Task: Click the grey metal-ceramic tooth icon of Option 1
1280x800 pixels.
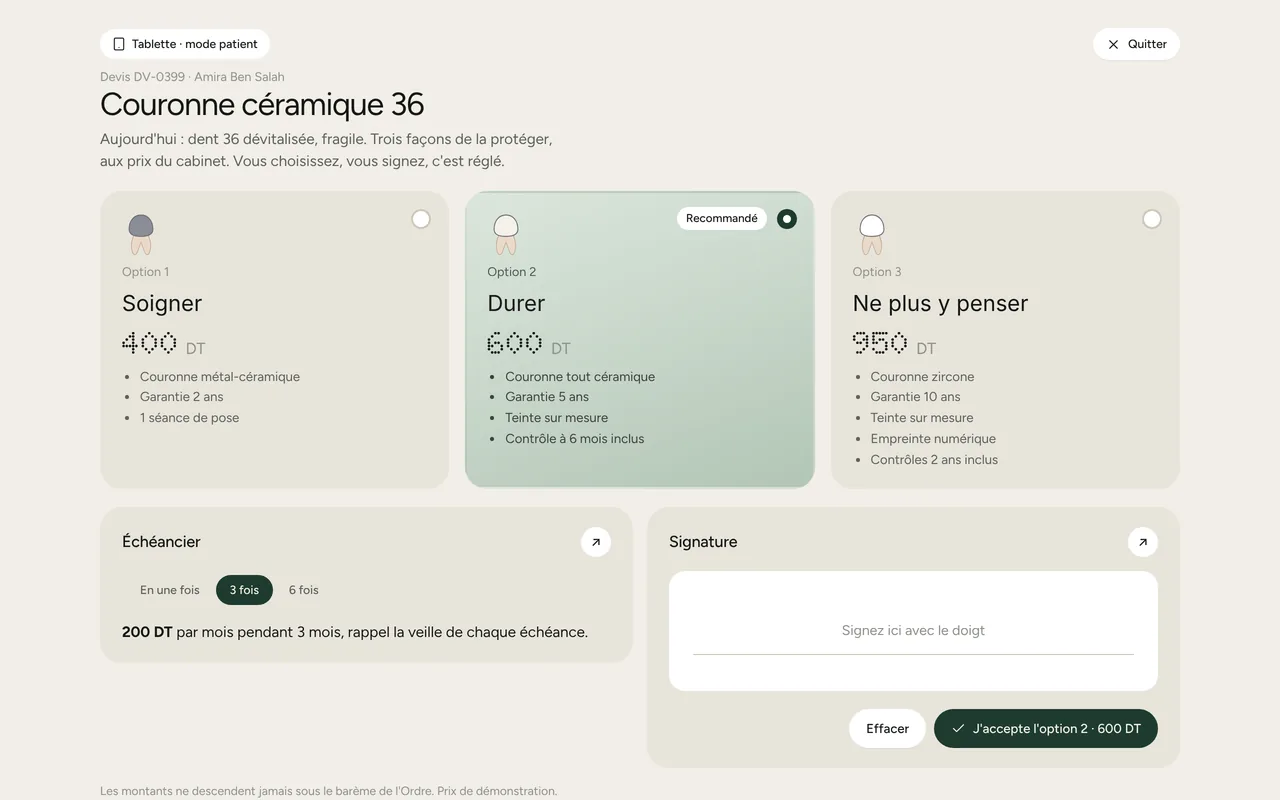Action: [x=141, y=234]
